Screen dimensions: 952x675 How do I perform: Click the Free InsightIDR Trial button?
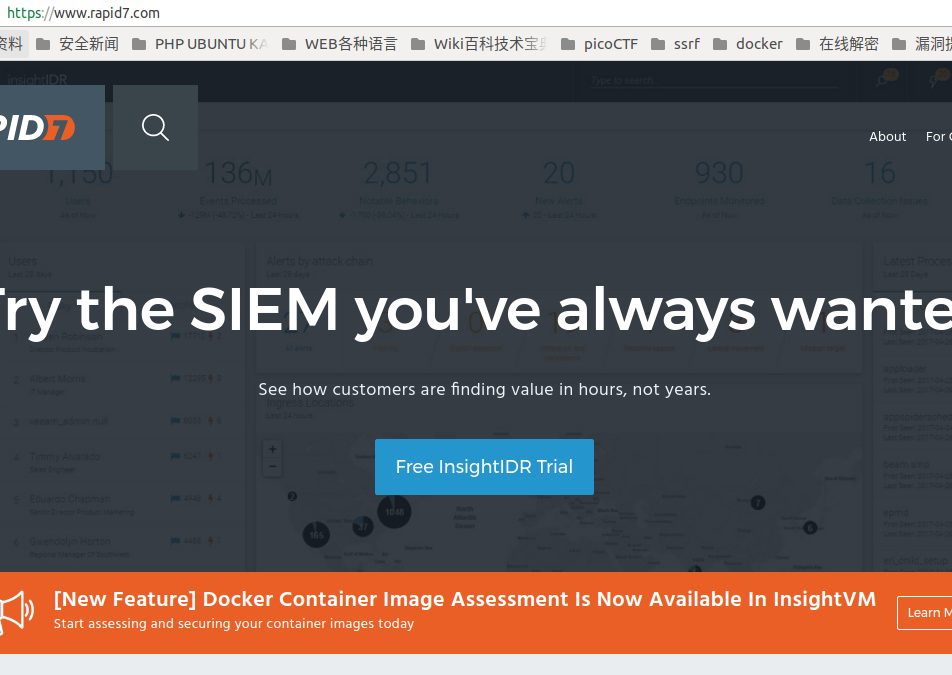pyautogui.click(x=484, y=467)
